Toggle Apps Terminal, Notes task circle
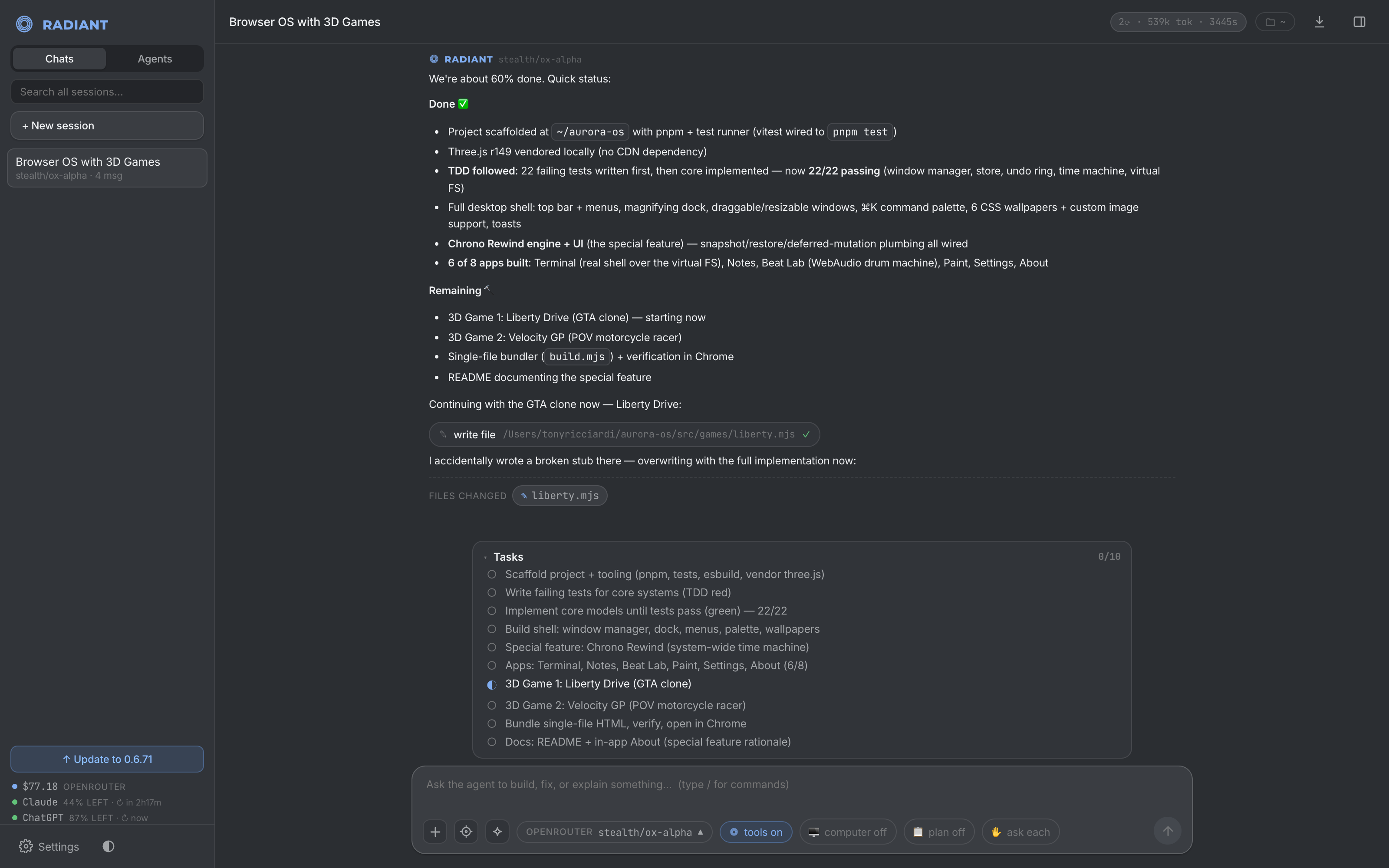The image size is (1389, 868). click(492, 665)
